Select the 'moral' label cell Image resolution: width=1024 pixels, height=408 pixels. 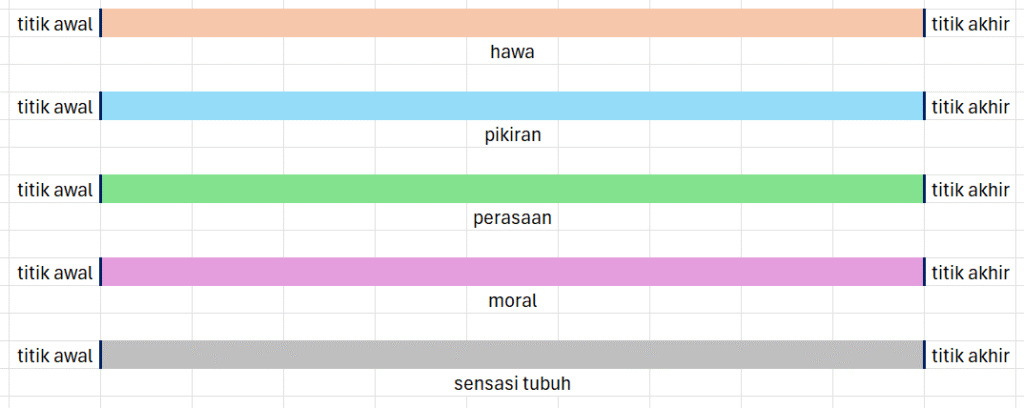click(x=512, y=300)
